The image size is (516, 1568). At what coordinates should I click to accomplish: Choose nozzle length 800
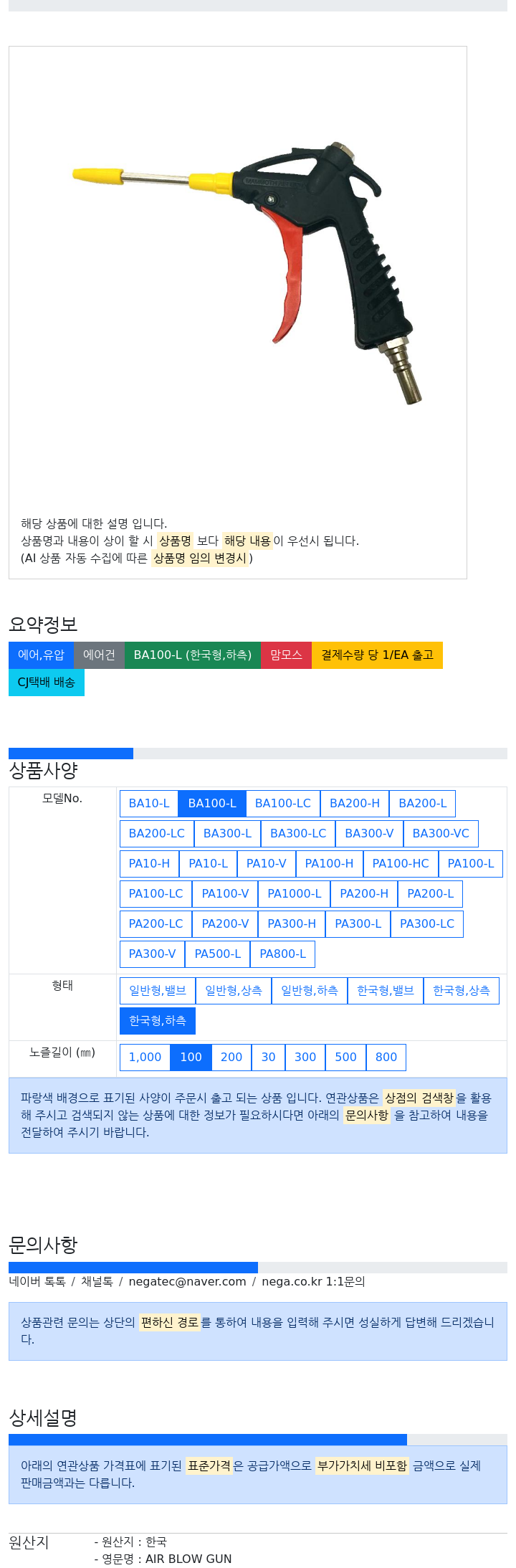pos(386,1058)
